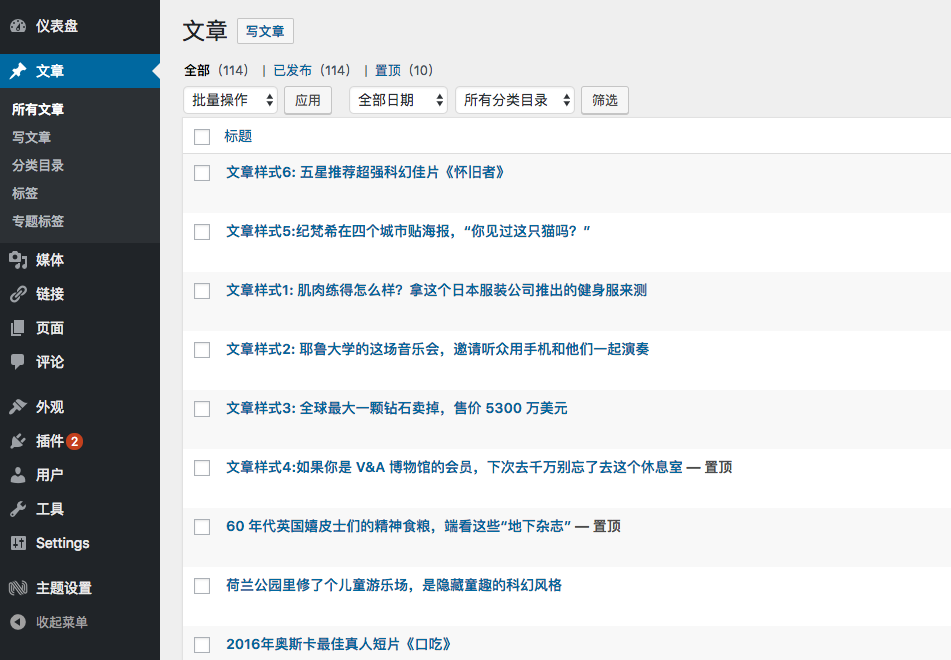Check the box for 文章样式5 post
Viewport: 951px width, 660px height.
pos(202,232)
